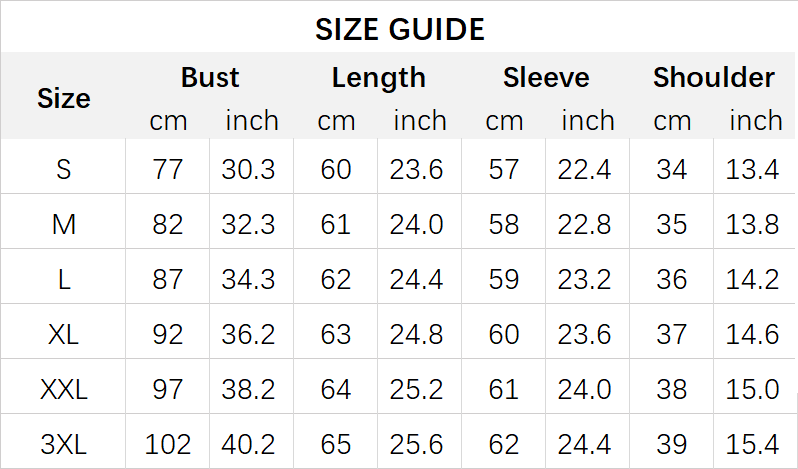Select the 3XL size row label

tap(63, 442)
